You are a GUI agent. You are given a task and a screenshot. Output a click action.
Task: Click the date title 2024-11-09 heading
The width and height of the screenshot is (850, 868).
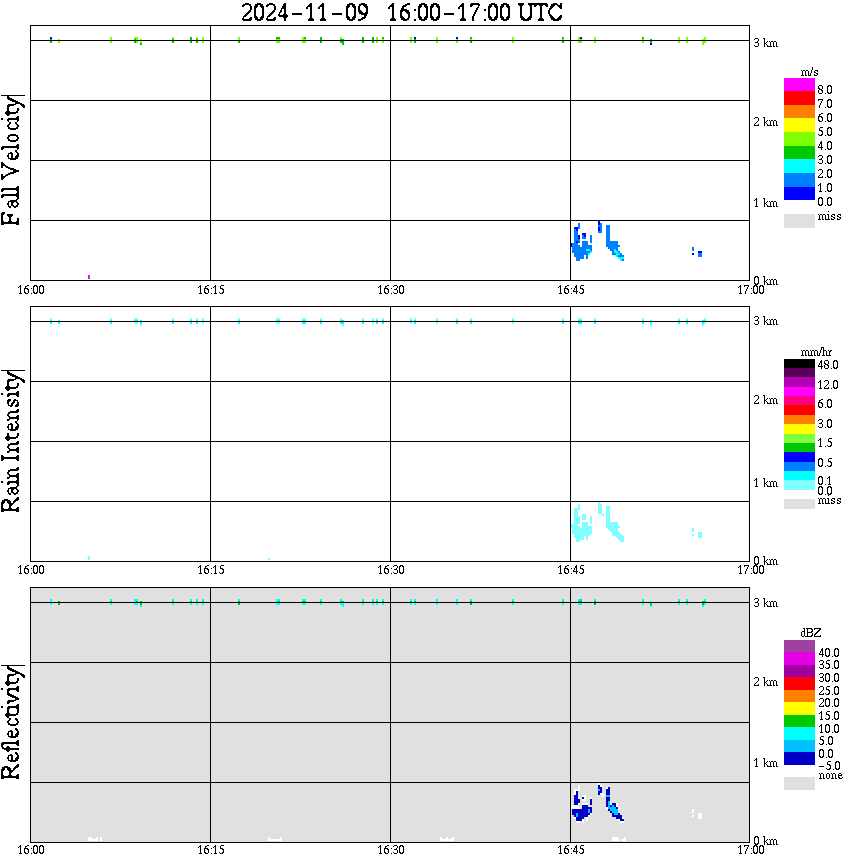[305, 13]
